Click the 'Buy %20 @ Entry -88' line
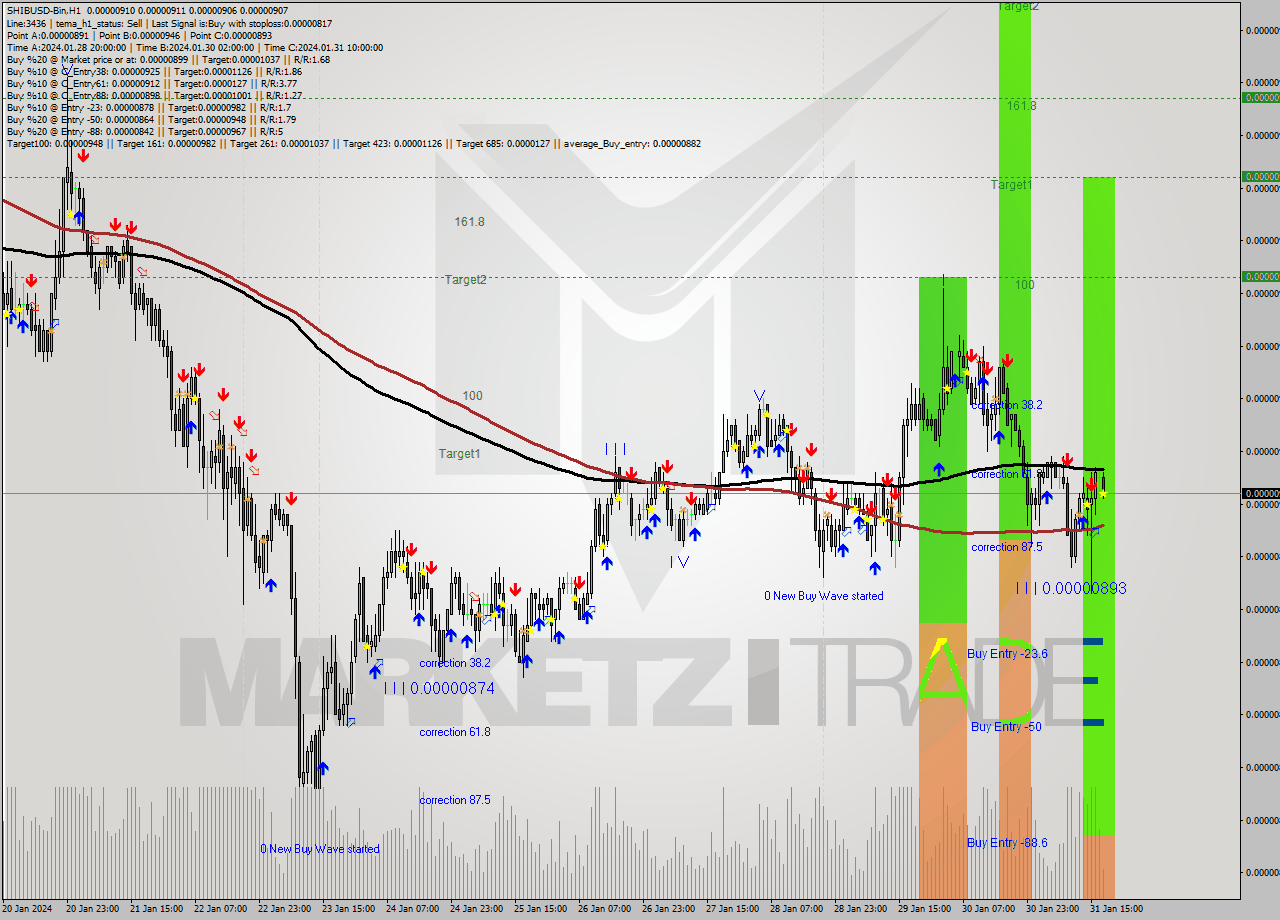Screen dimensions: 1280x920 point(144,131)
